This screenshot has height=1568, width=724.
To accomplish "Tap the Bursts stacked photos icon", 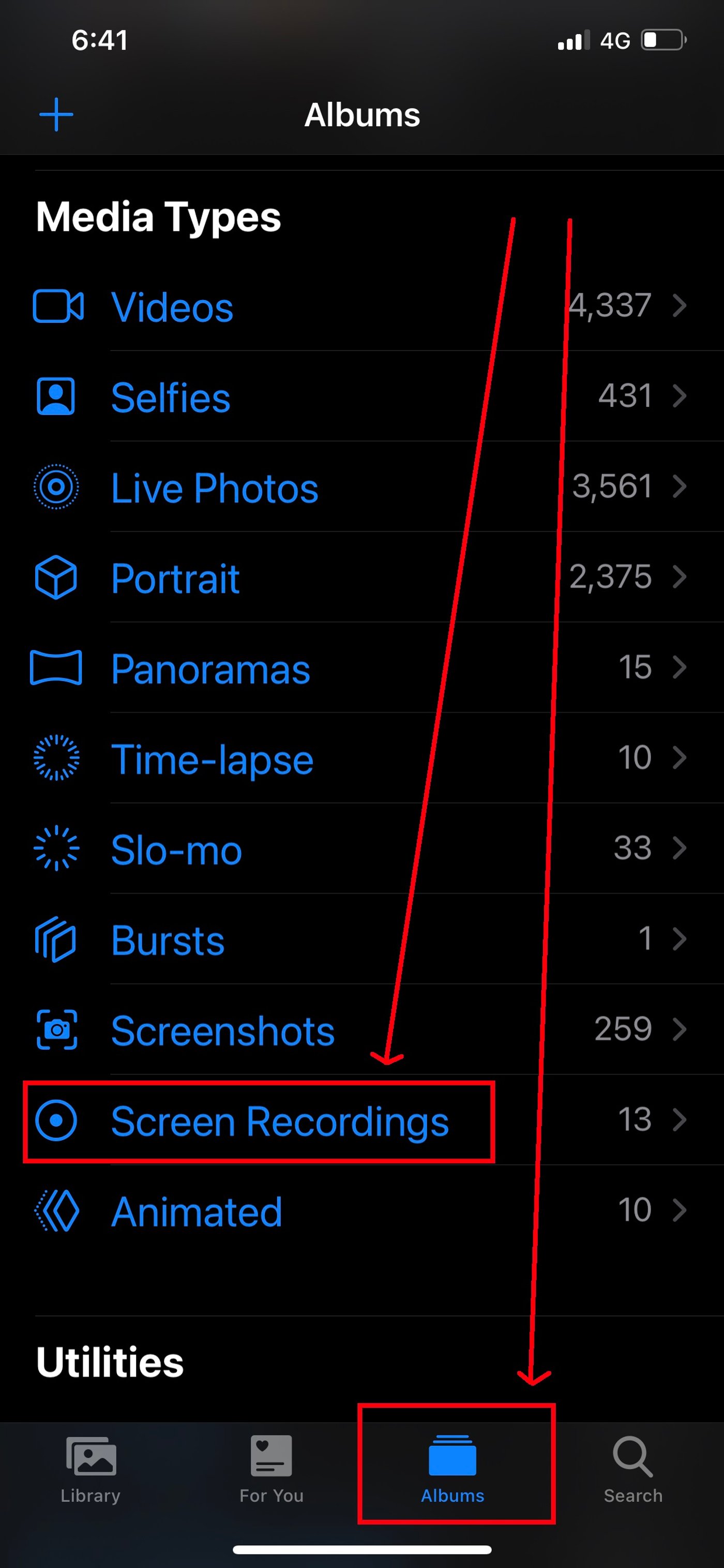I will [x=56, y=939].
